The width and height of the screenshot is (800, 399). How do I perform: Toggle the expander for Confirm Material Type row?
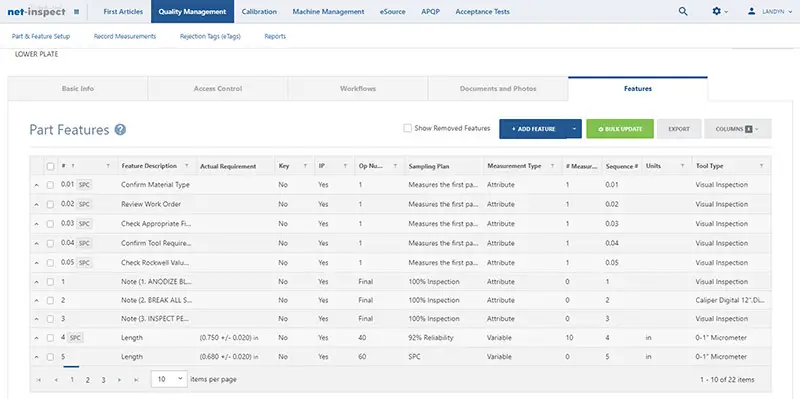pos(36,185)
